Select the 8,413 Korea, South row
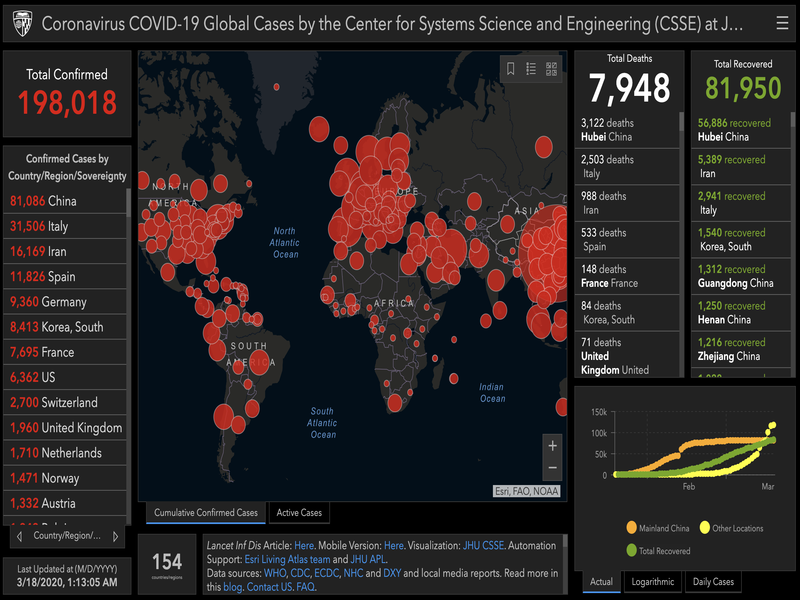 pos(65,327)
